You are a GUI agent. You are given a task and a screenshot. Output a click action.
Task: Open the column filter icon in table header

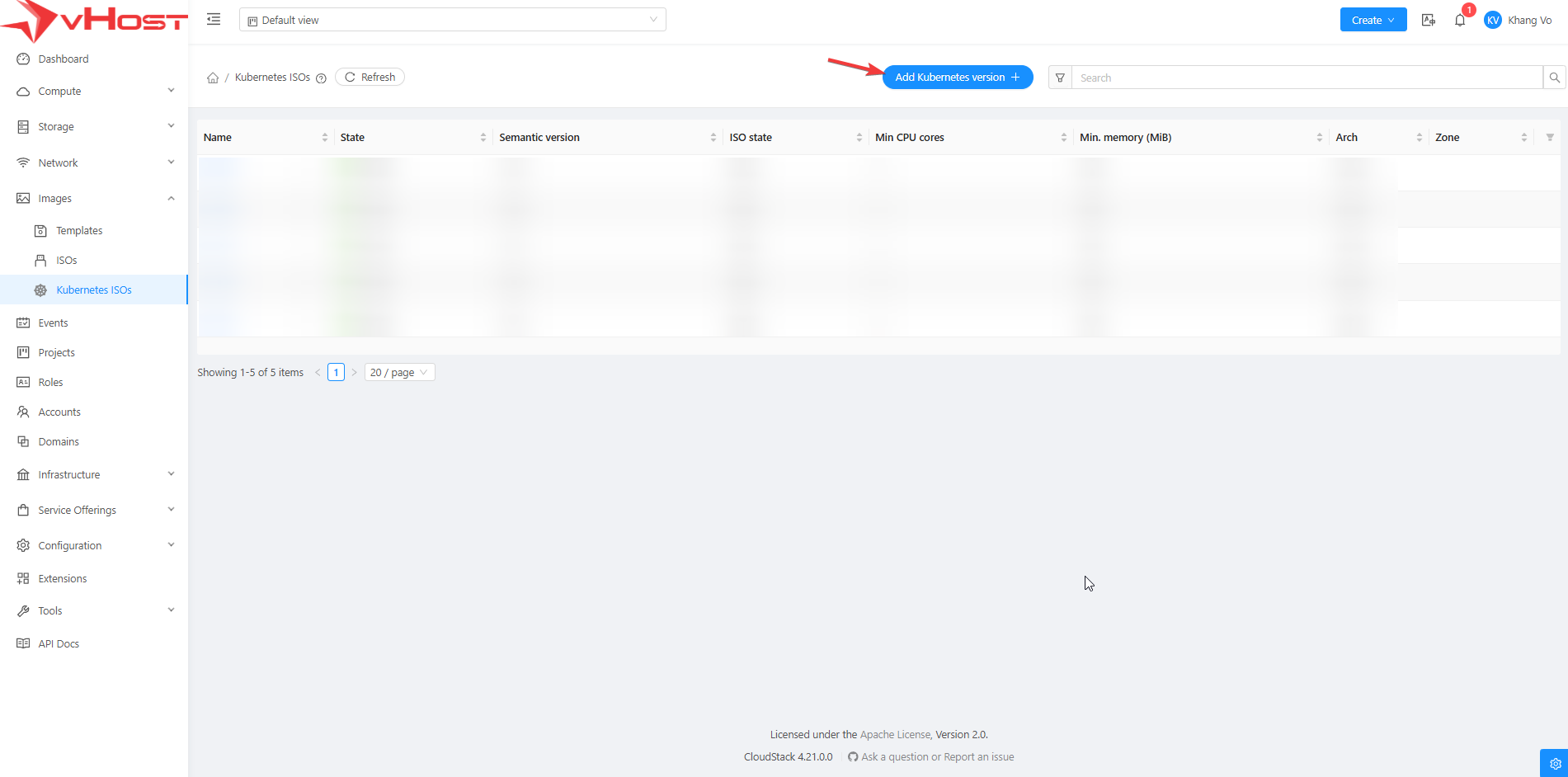[1550, 138]
